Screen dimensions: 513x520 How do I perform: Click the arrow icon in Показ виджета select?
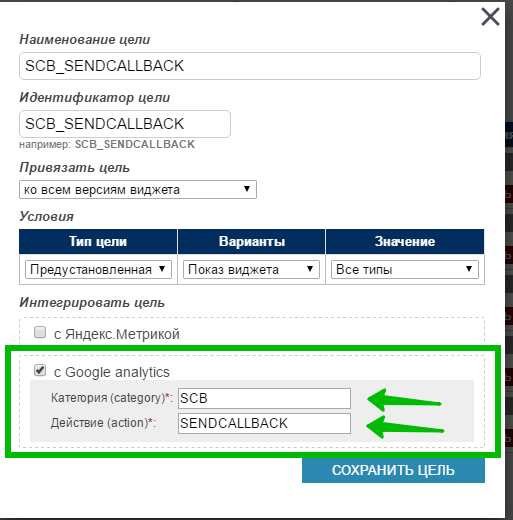[x=310, y=269]
